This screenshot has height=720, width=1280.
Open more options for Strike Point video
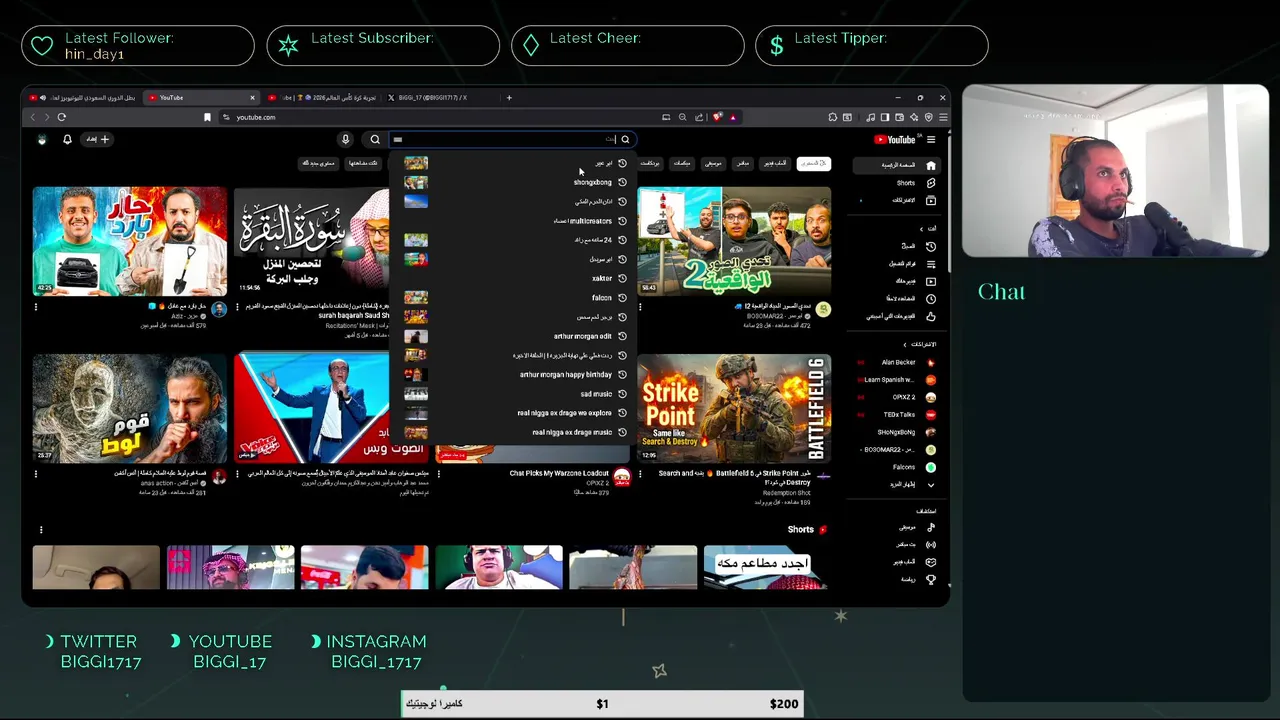tap(640, 474)
